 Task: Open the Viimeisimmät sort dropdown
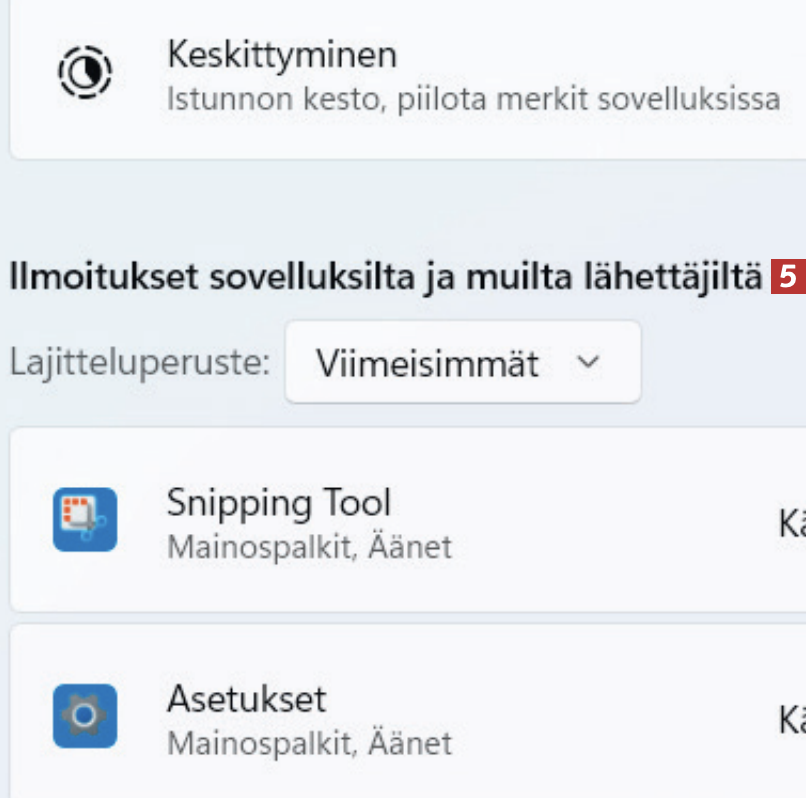pyautogui.click(x=462, y=363)
